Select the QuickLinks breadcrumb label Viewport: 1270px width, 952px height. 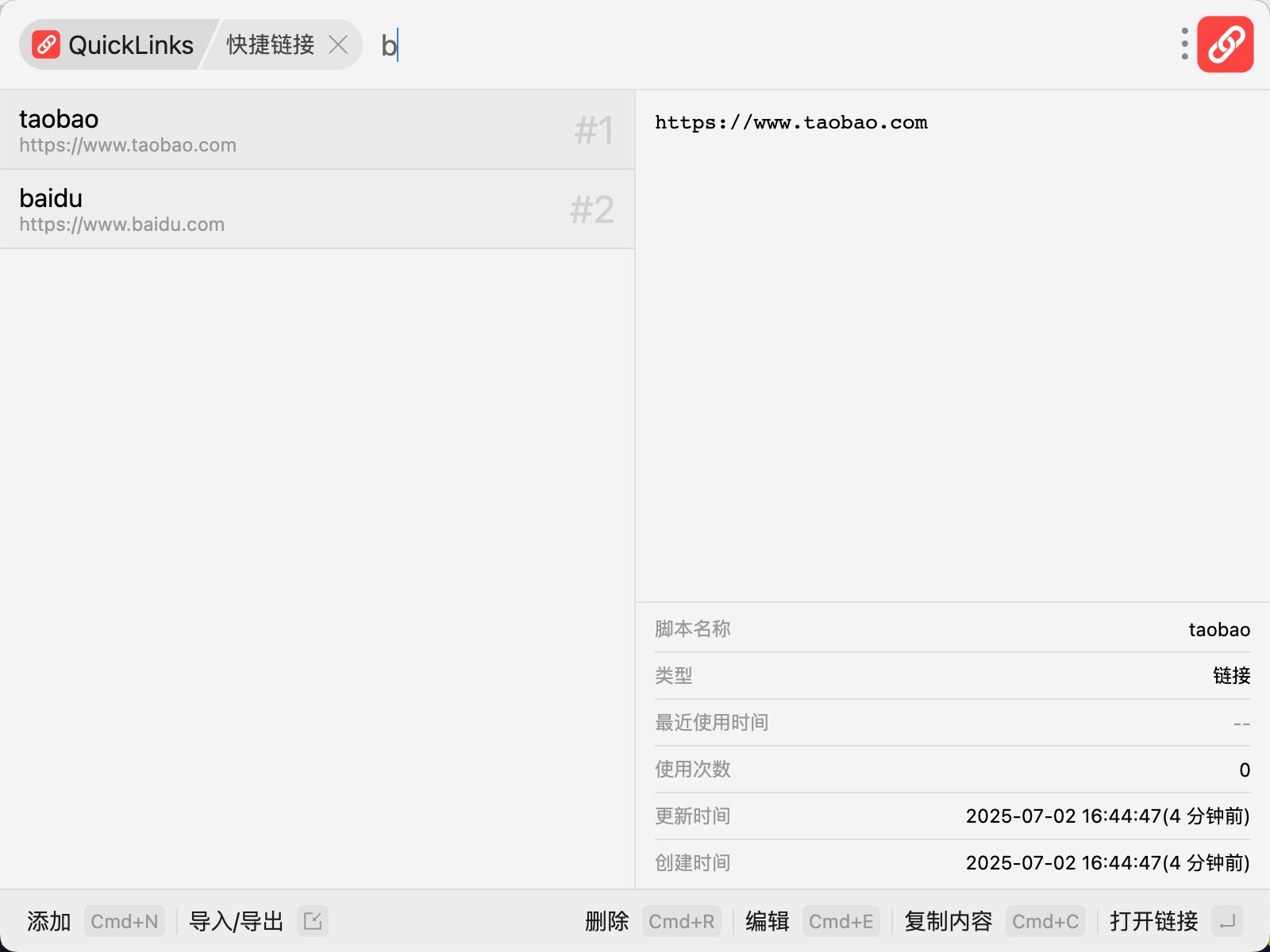coord(131,45)
